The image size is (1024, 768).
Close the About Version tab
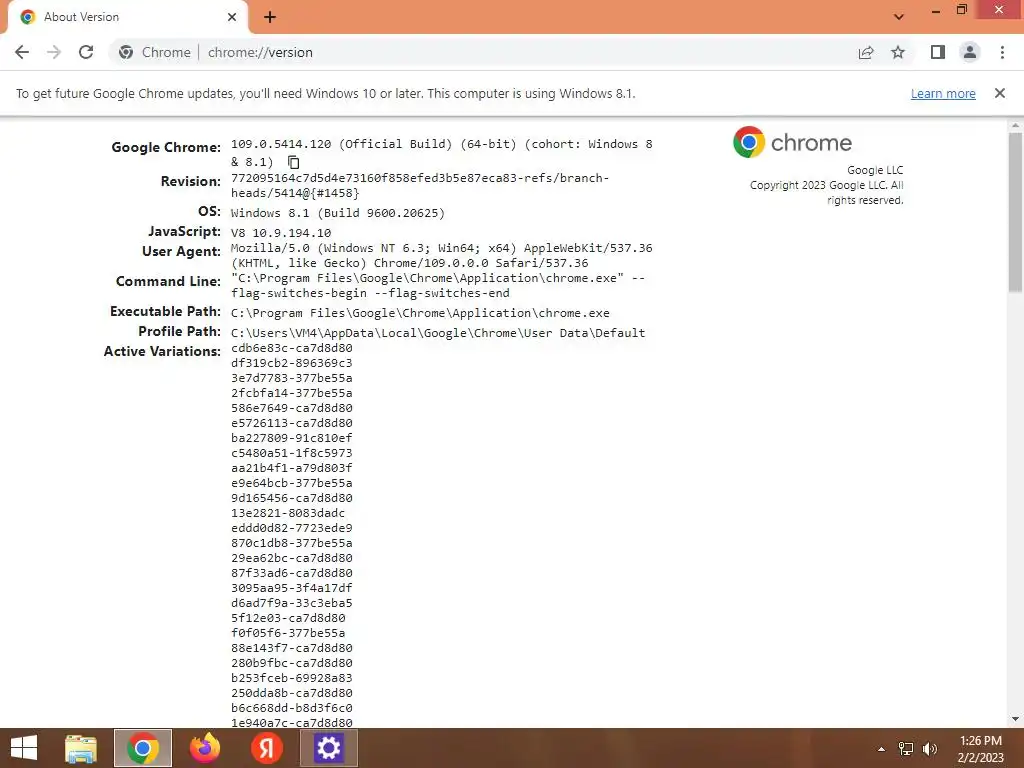[x=232, y=17]
